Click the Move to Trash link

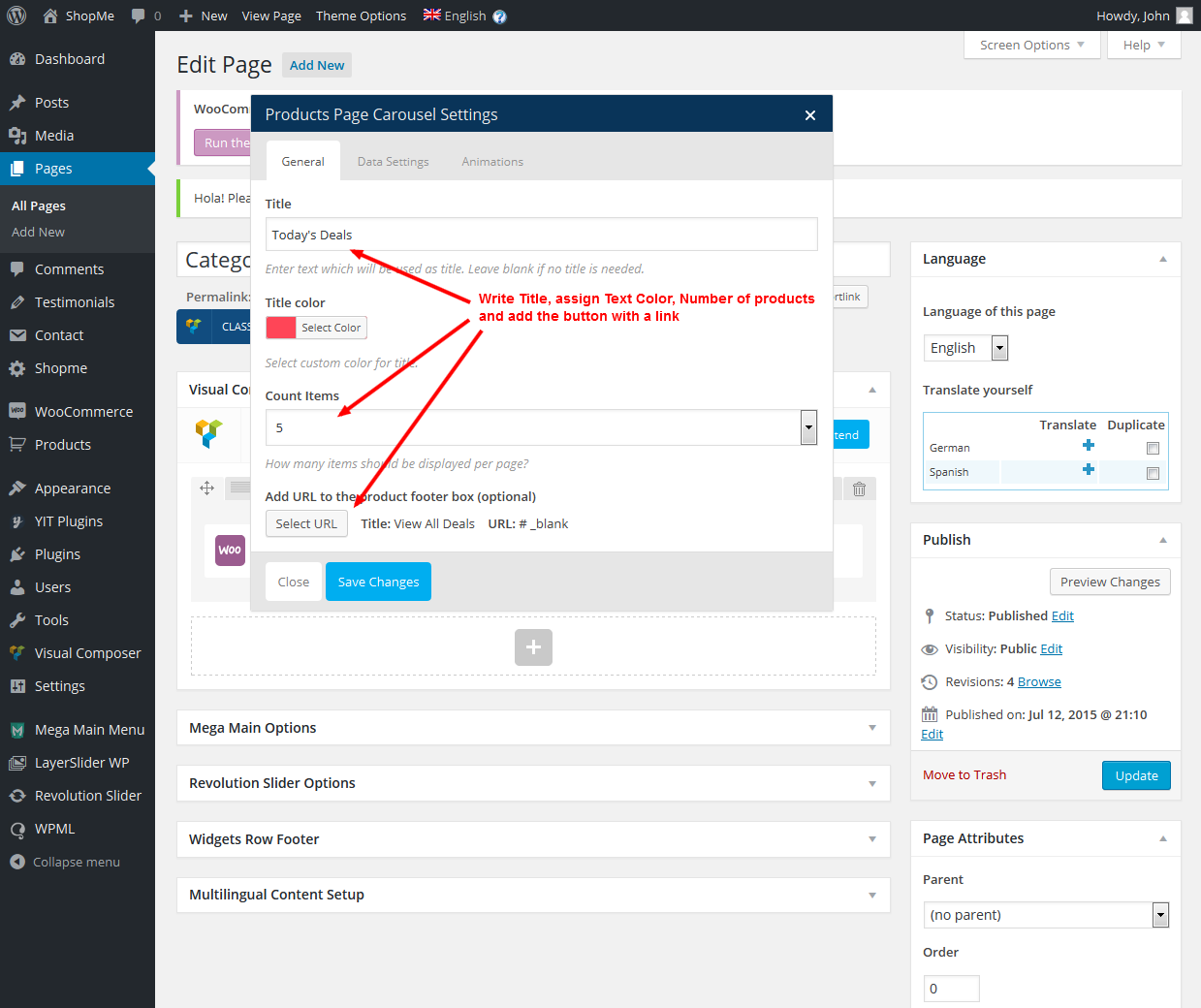(964, 774)
